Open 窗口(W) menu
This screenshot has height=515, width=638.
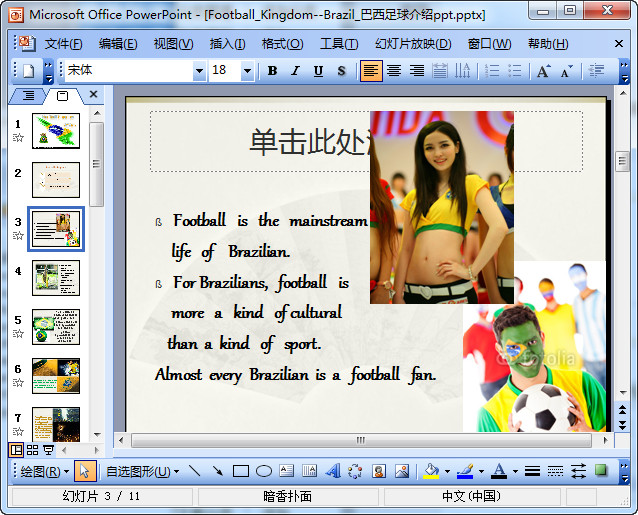tap(489, 44)
